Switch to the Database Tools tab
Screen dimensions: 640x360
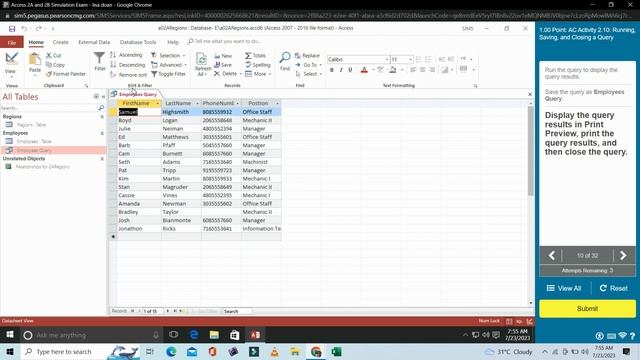tap(138, 42)
